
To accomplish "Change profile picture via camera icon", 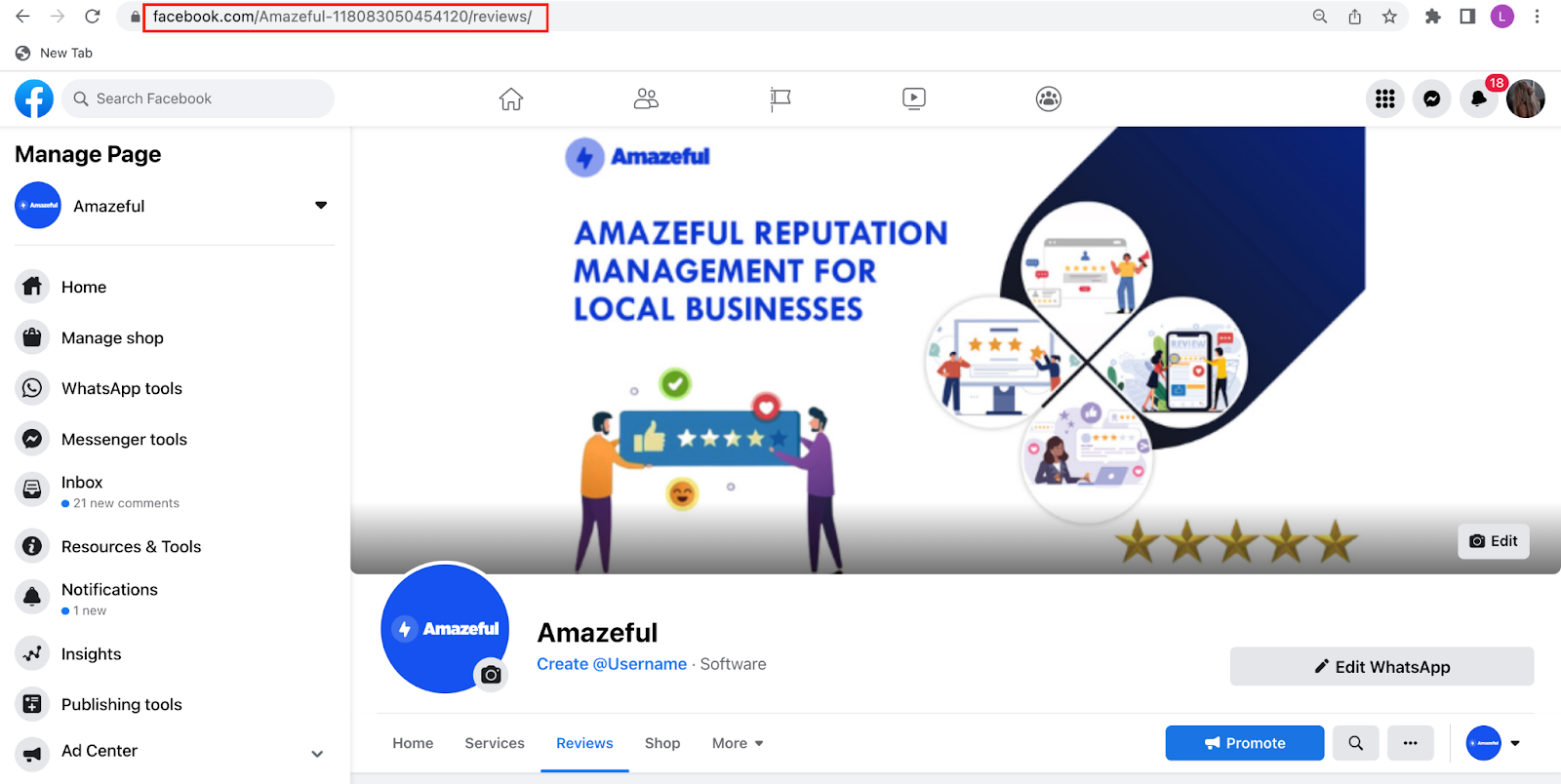I will [x=491, y=674].
